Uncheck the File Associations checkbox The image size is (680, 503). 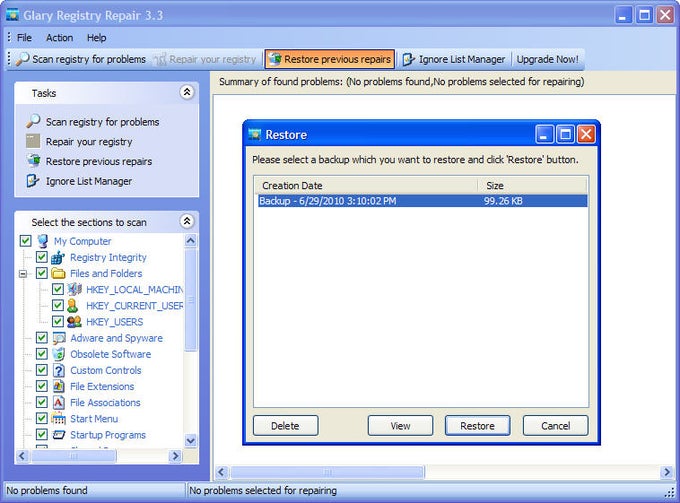[42, 402]
